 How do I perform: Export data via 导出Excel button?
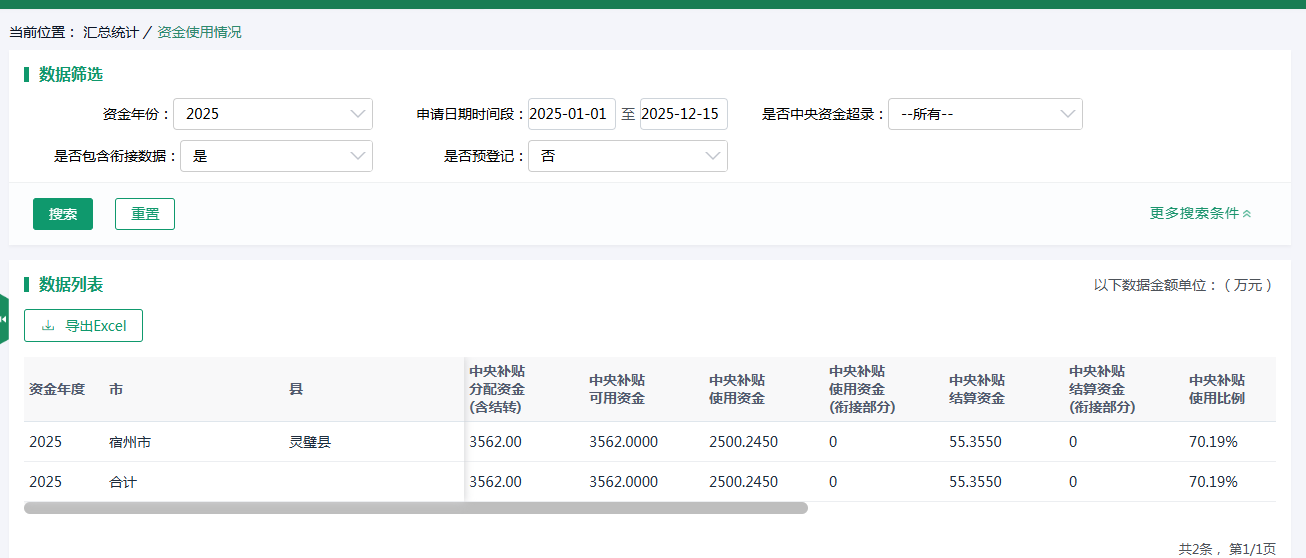coord(84,326)
